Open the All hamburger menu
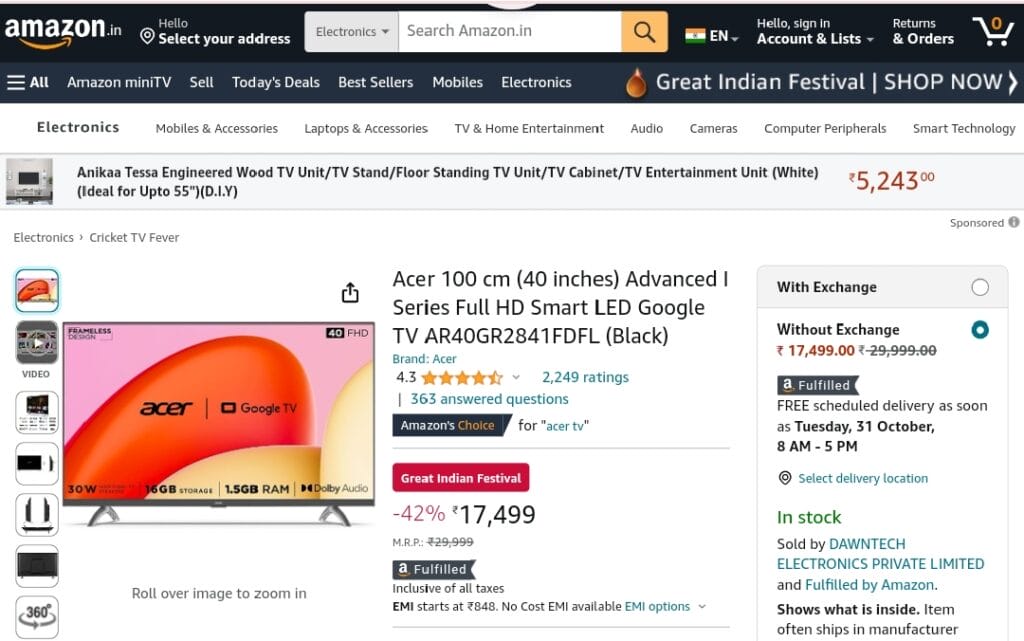The image size is (1024, 641). point(27,82)
